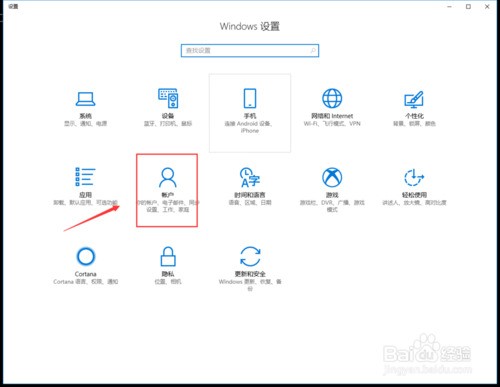Close the 设置 window
Screen dimensions: 500x387
click(x=487, y=7)
